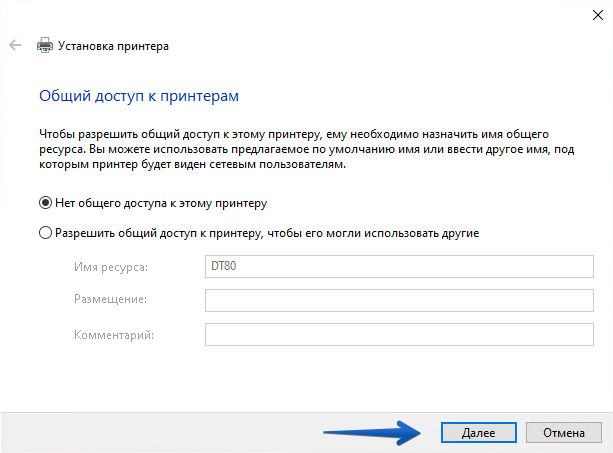Click the "Комментарий:" label

(114, 334)
